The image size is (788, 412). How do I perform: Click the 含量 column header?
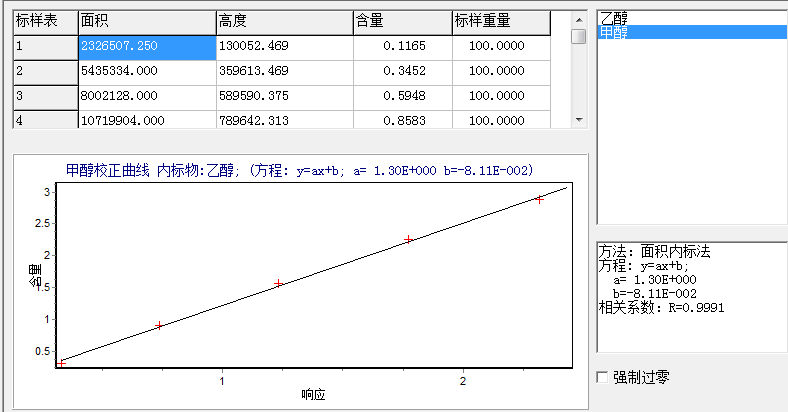[x=402, y=21]
